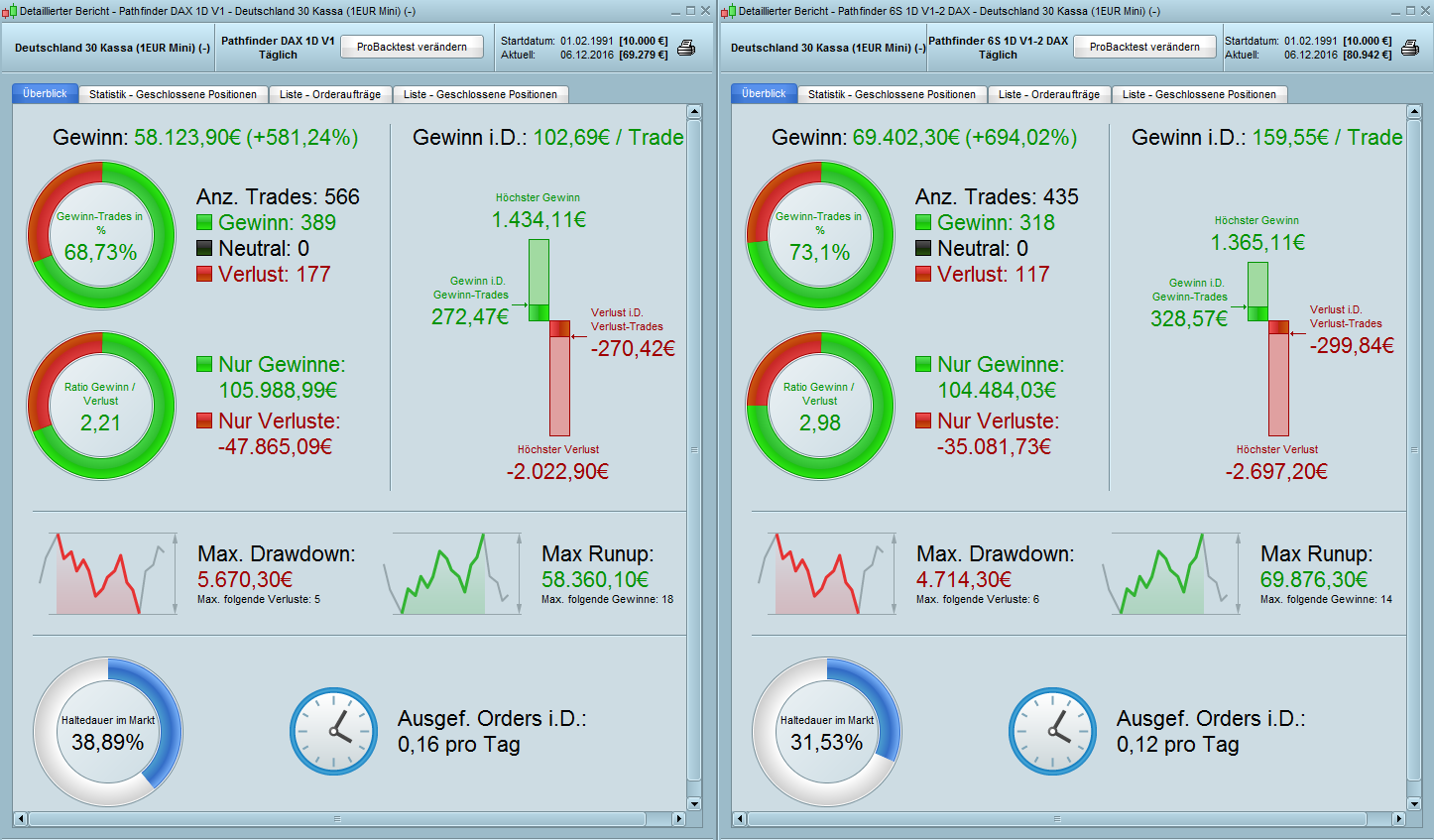Click the red drawdown chart icon next to 5.670,30€
Image resolution: width=1434 pixels, height=840 pixels.
(x=109, y=573)
